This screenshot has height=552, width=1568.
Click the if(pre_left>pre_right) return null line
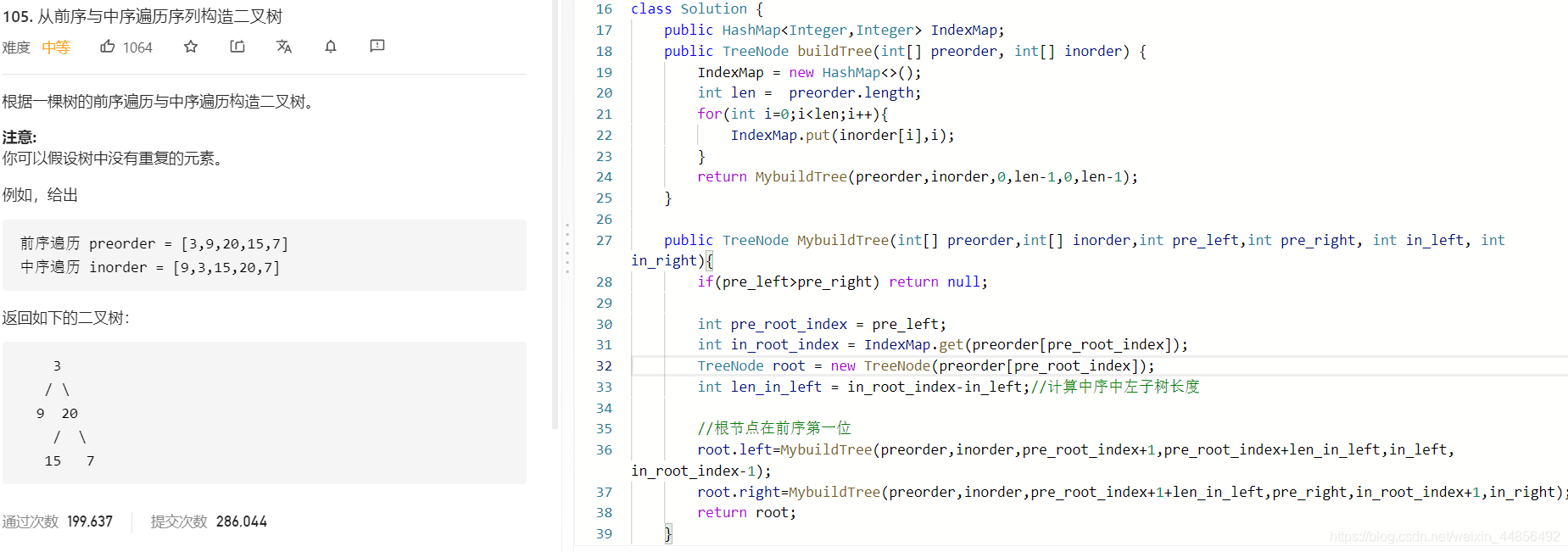pyautogui.click(x=843, y=282)
